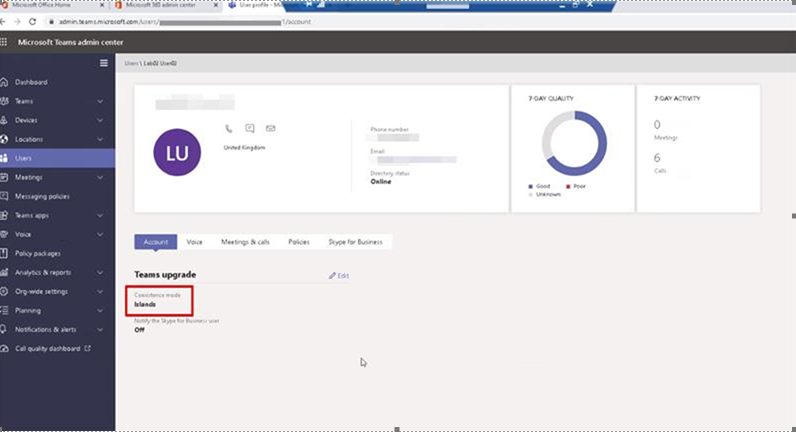Click the LU user avatar

point(177,152)
